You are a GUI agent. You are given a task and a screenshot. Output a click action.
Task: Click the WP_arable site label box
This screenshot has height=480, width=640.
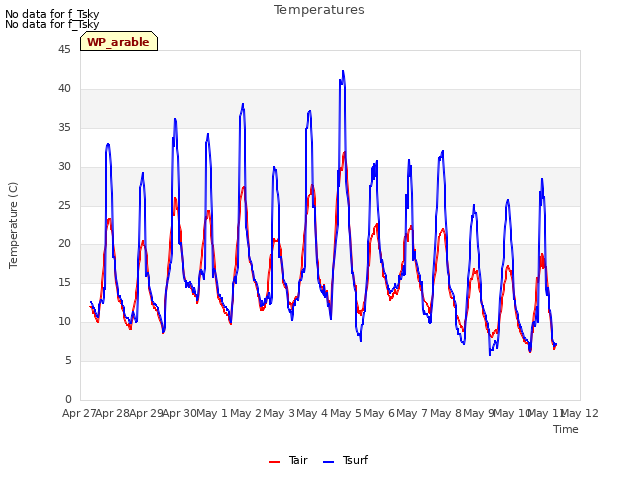tap(119, 41)
